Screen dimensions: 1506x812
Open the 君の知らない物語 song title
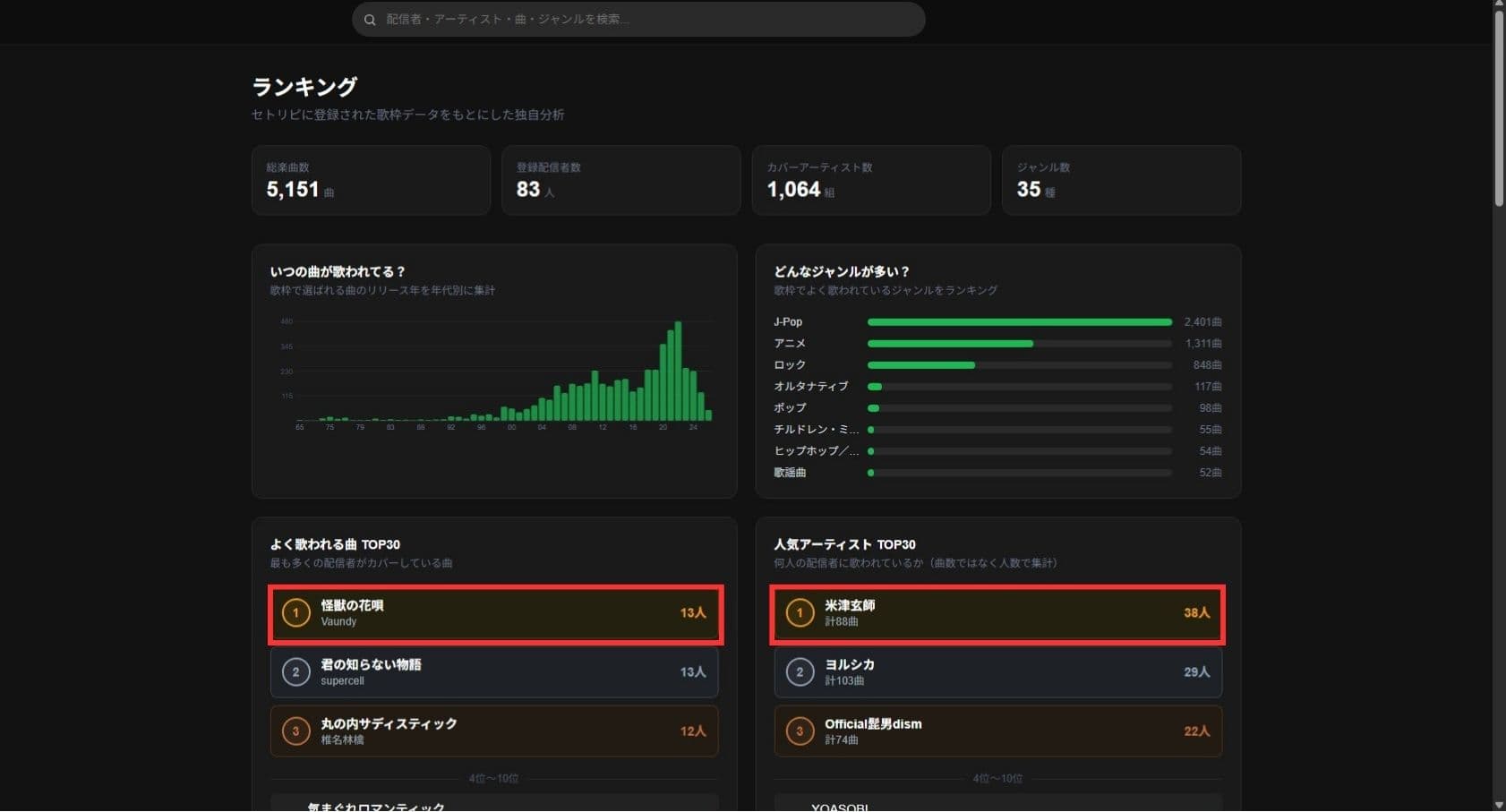pos(371,665)
